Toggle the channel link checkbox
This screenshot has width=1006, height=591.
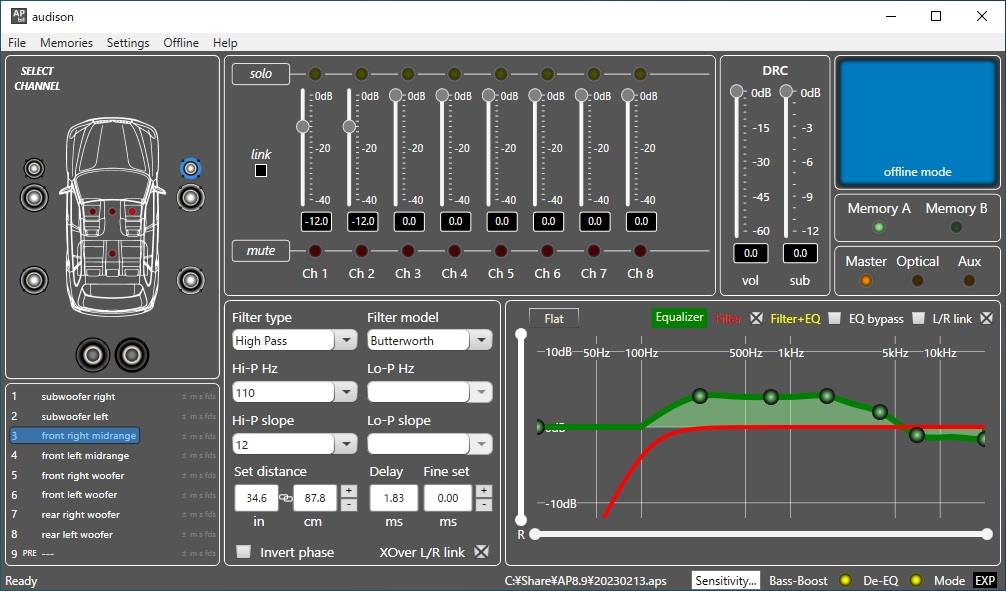click(261, 171)
